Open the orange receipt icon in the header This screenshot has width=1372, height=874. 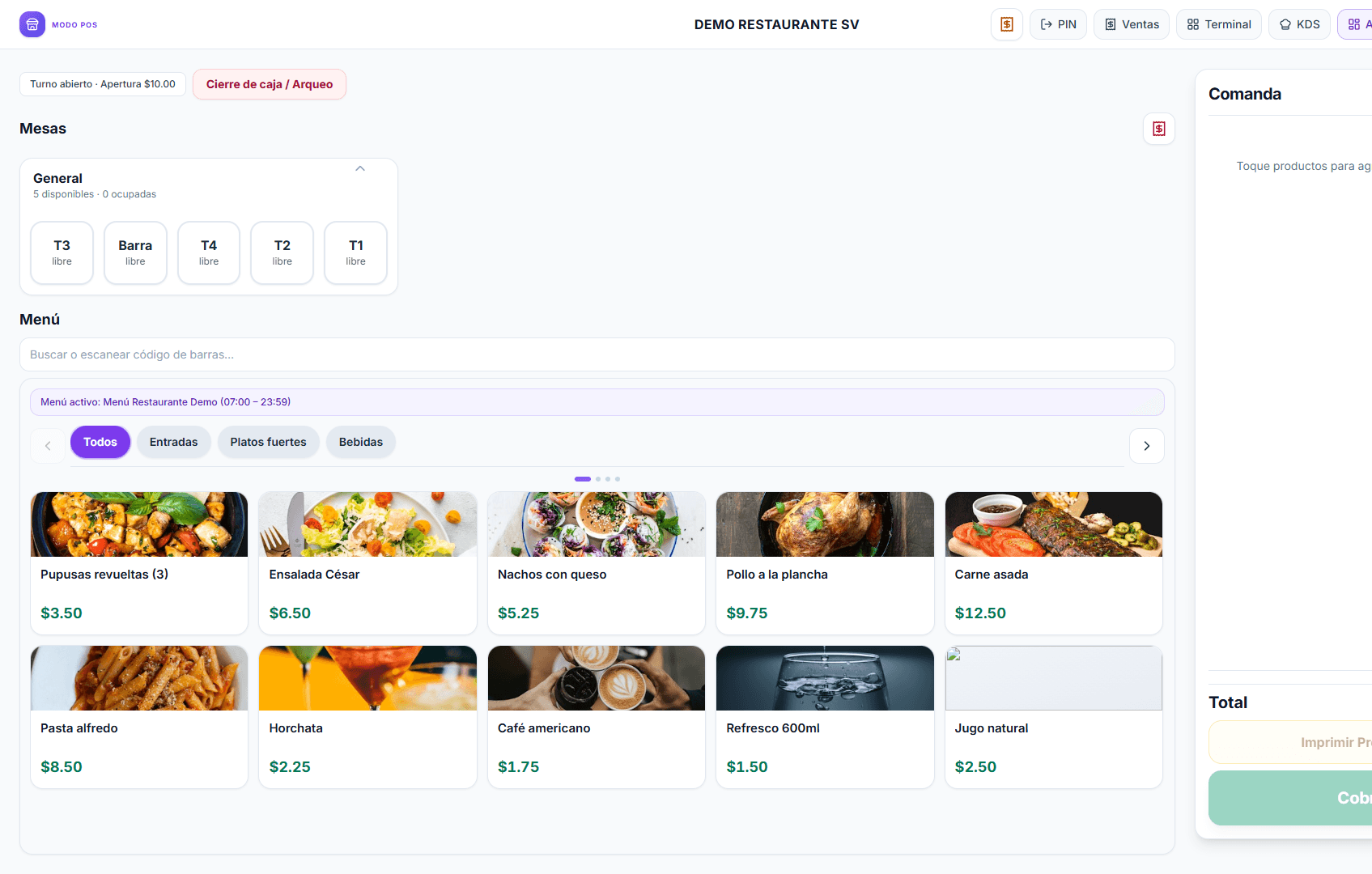coord(1007,24)
